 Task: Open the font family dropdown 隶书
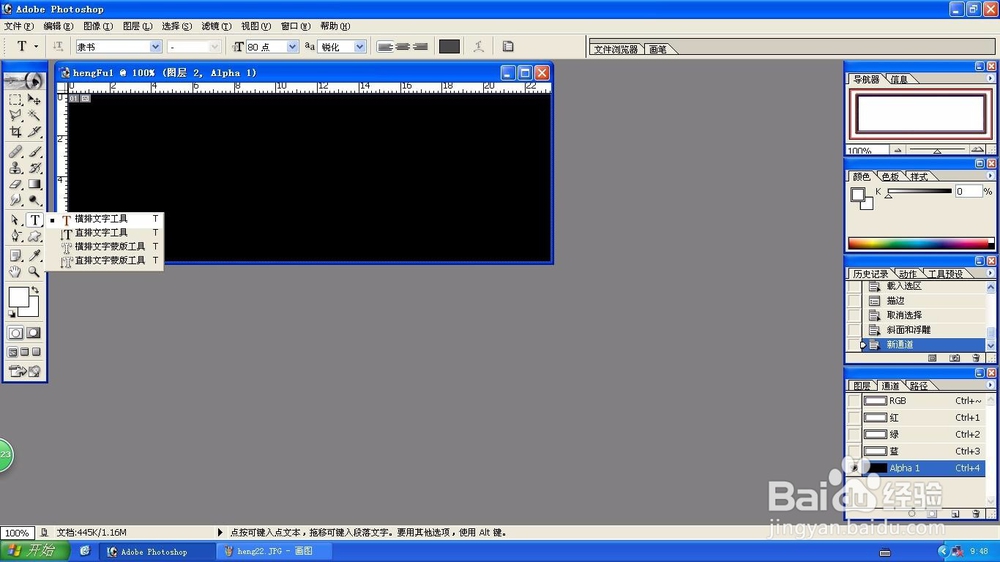pos(155,47)
